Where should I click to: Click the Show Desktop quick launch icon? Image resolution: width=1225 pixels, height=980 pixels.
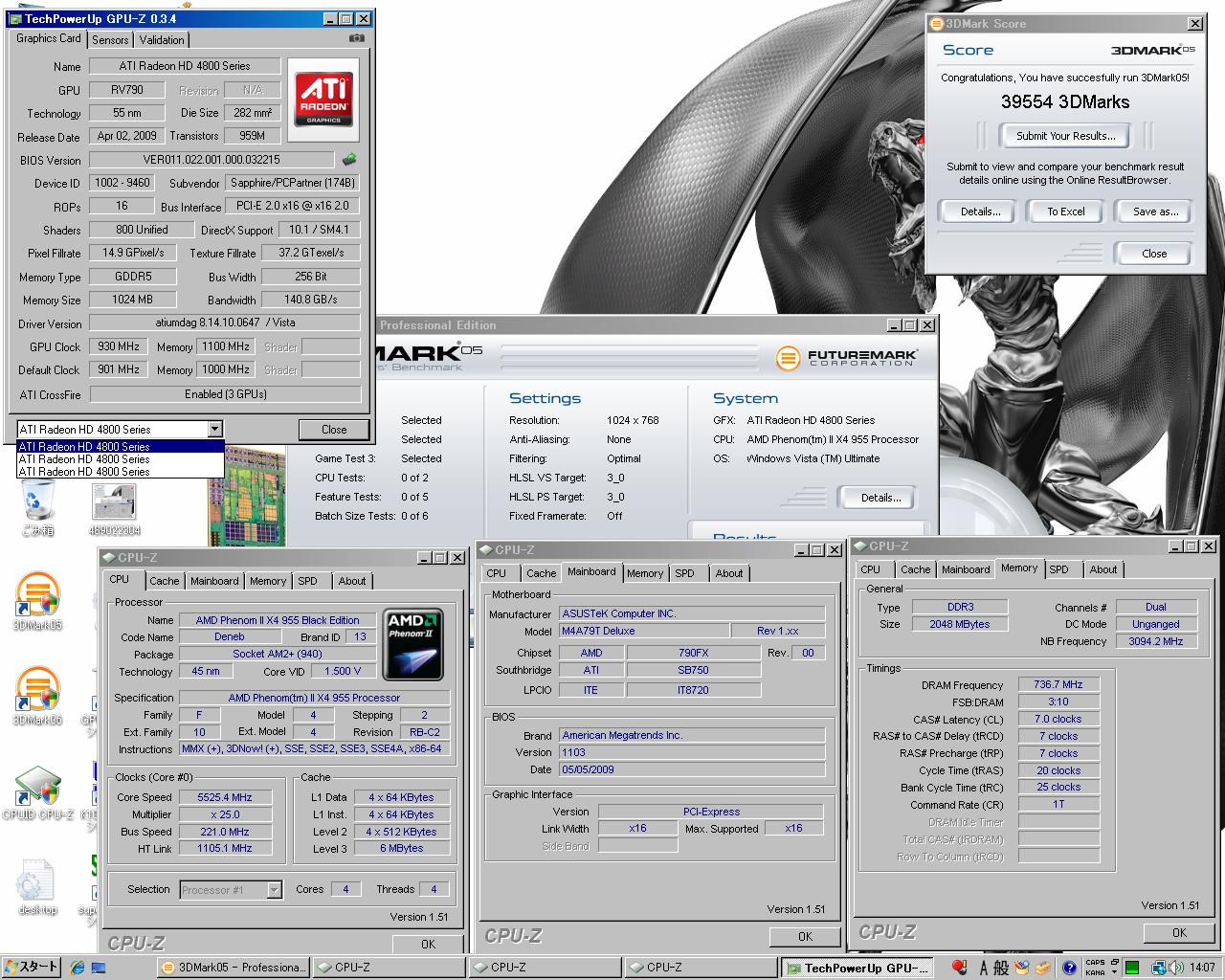click(98, 968)
